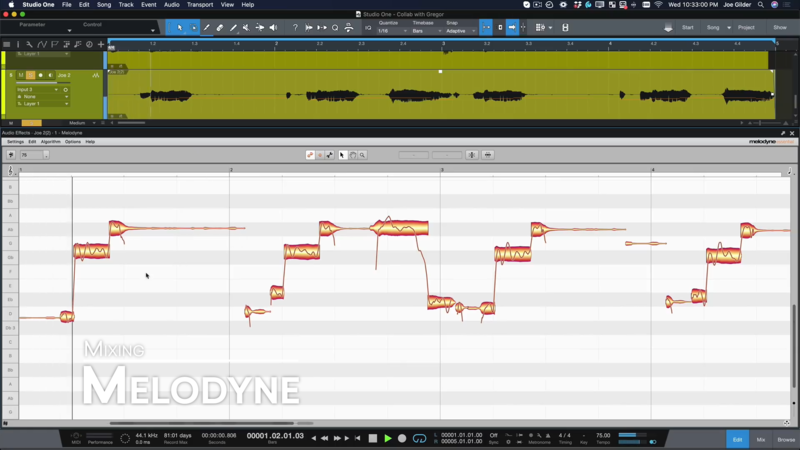Click the Melodyne compare switch icon
Screen dimensions: 800x450
tap(11, 155)
